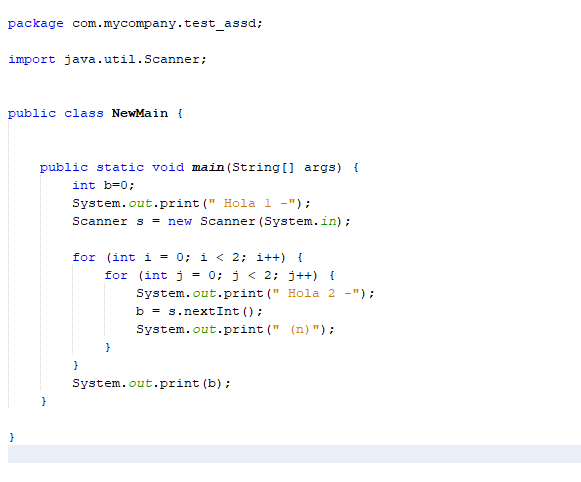Click the inner loop 'j < 2;' condition

(x=255, y=275)
